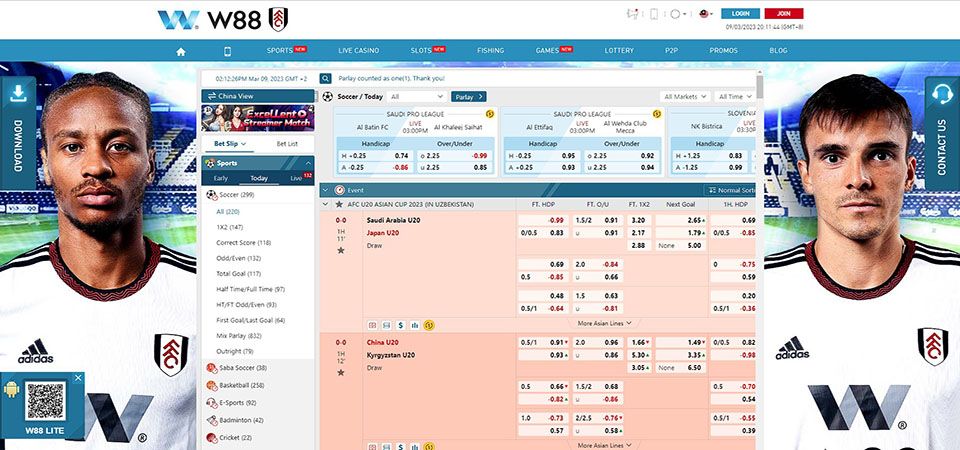The height and width of the screenshot is (450, 960).
Task: Click the soccer ball icon beside Soccer / Today
Action: tap(328, 97)
